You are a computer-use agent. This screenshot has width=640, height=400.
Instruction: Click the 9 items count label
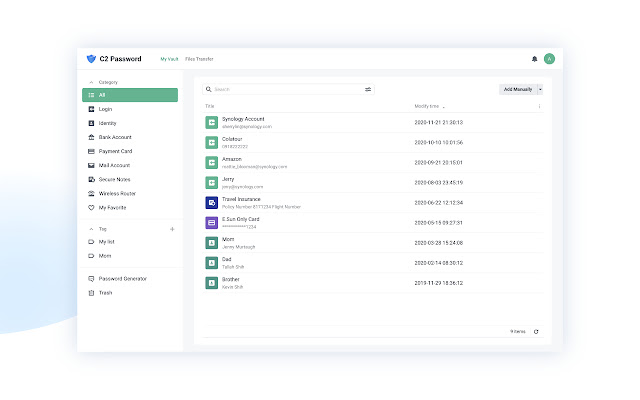(518, 331)
